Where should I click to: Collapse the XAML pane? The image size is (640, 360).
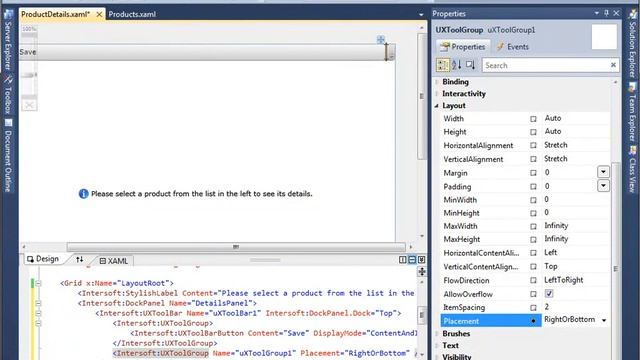(x=421, y=260)
